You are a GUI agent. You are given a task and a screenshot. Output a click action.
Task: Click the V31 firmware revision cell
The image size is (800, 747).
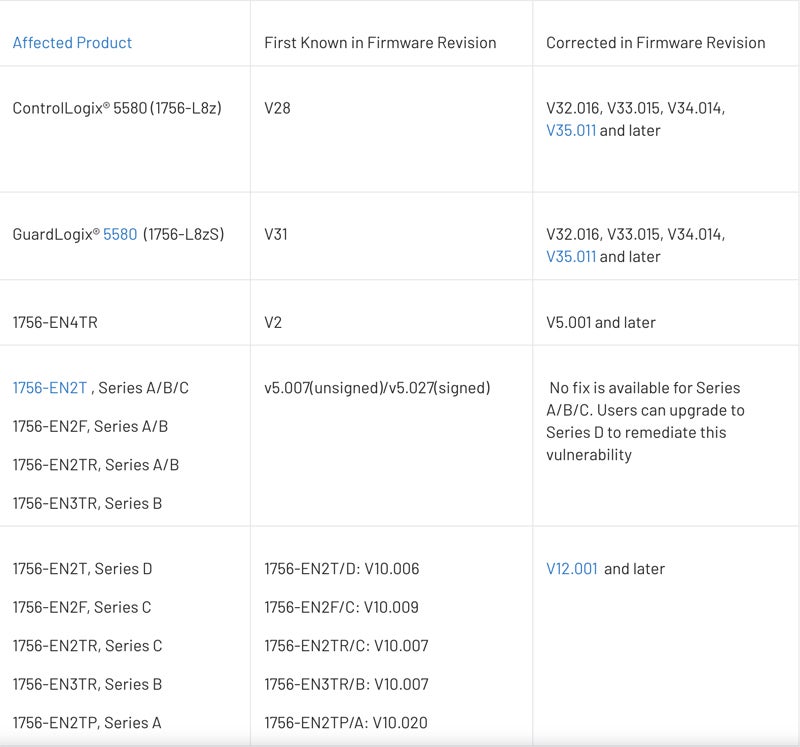(x=277, y=235)
